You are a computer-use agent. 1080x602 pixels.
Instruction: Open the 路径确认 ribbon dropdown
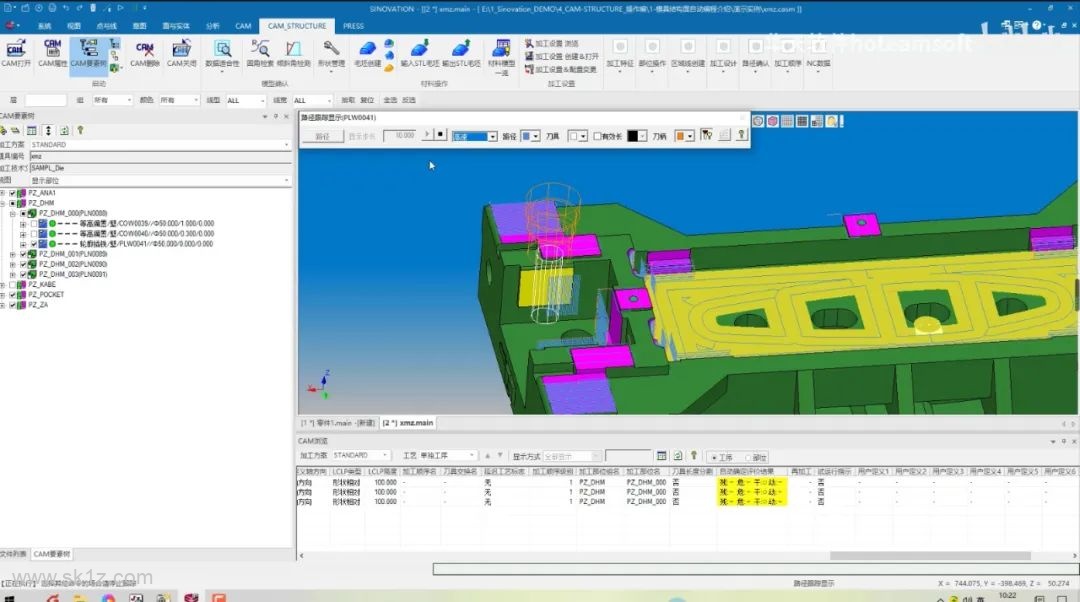(x=755, y=55)
